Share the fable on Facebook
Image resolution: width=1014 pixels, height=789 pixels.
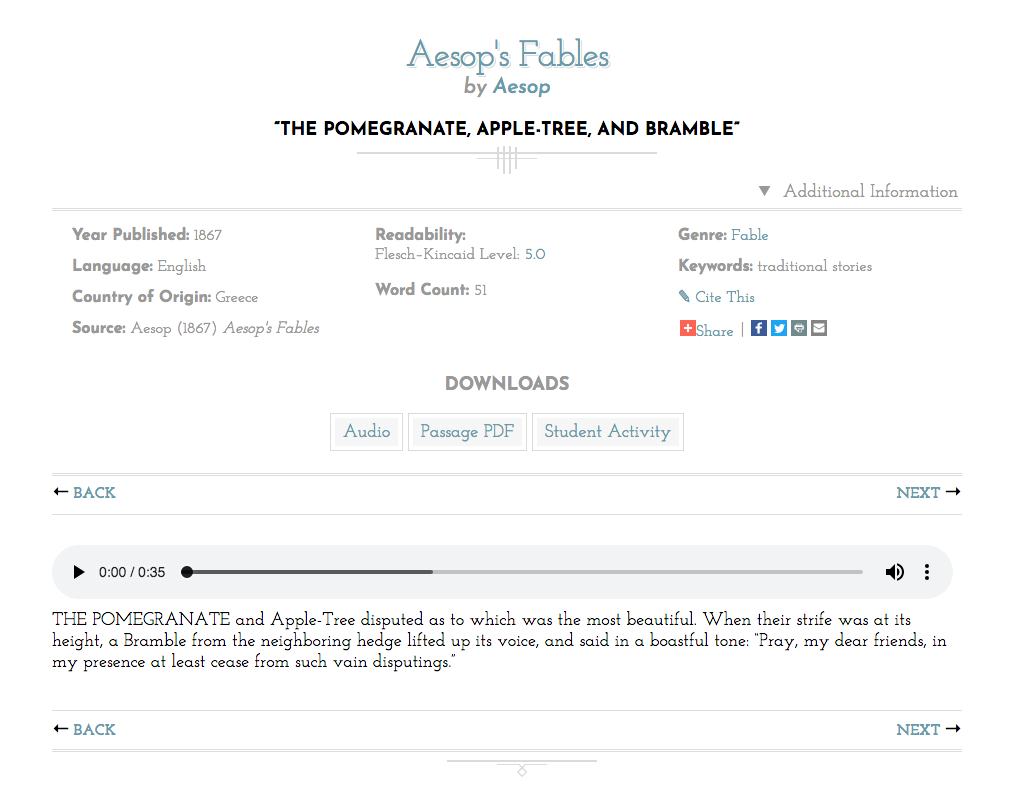pyautogui.click(x=758, y=327)
